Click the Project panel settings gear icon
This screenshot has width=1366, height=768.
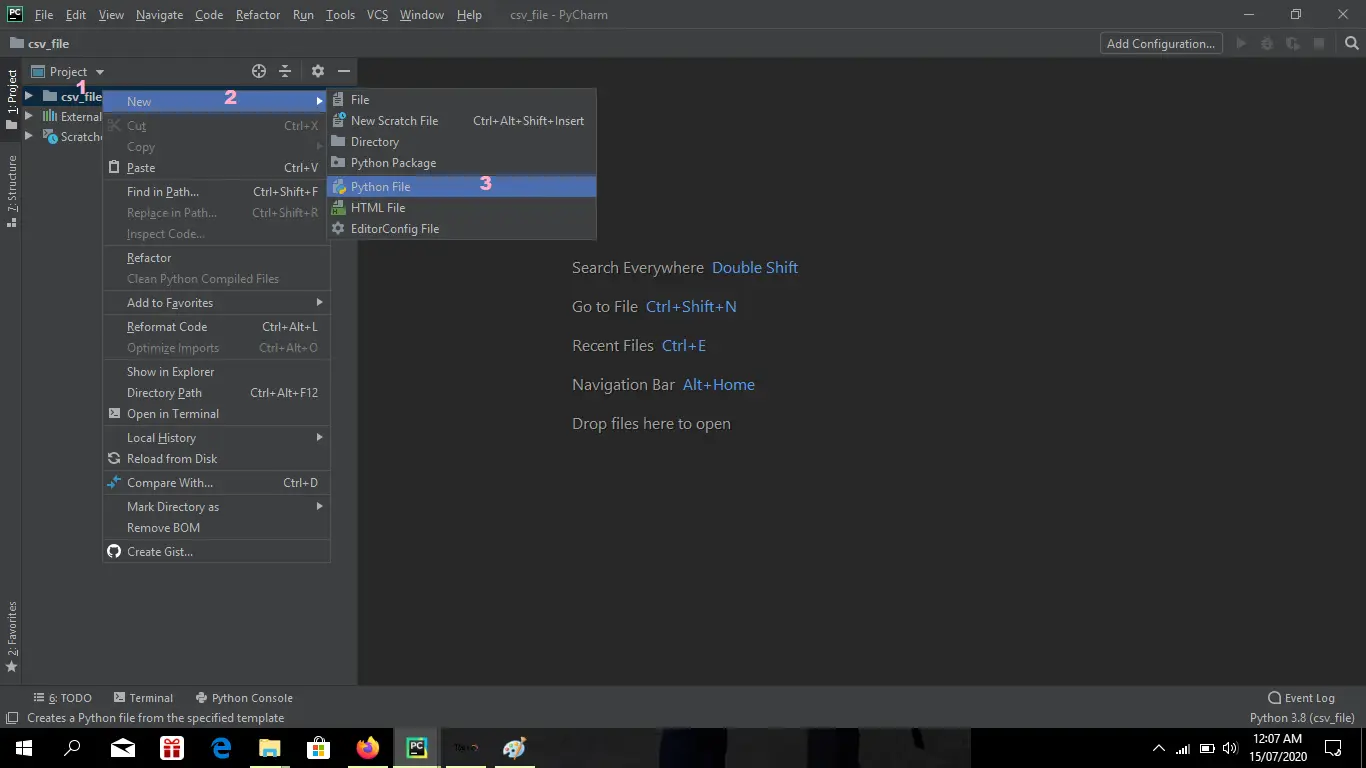click(316, 71)
